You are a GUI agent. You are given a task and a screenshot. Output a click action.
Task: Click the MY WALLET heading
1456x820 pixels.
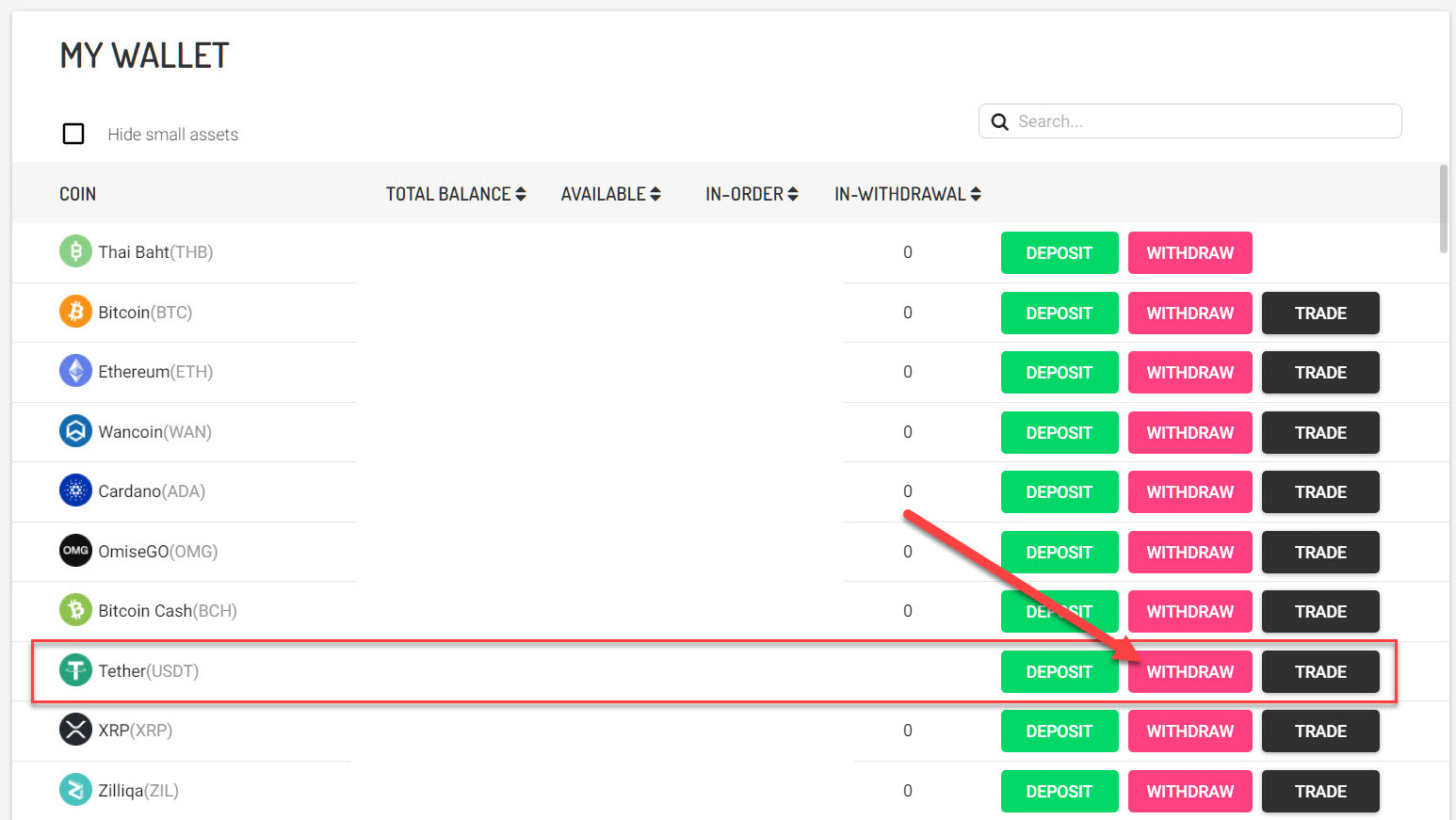144,56
